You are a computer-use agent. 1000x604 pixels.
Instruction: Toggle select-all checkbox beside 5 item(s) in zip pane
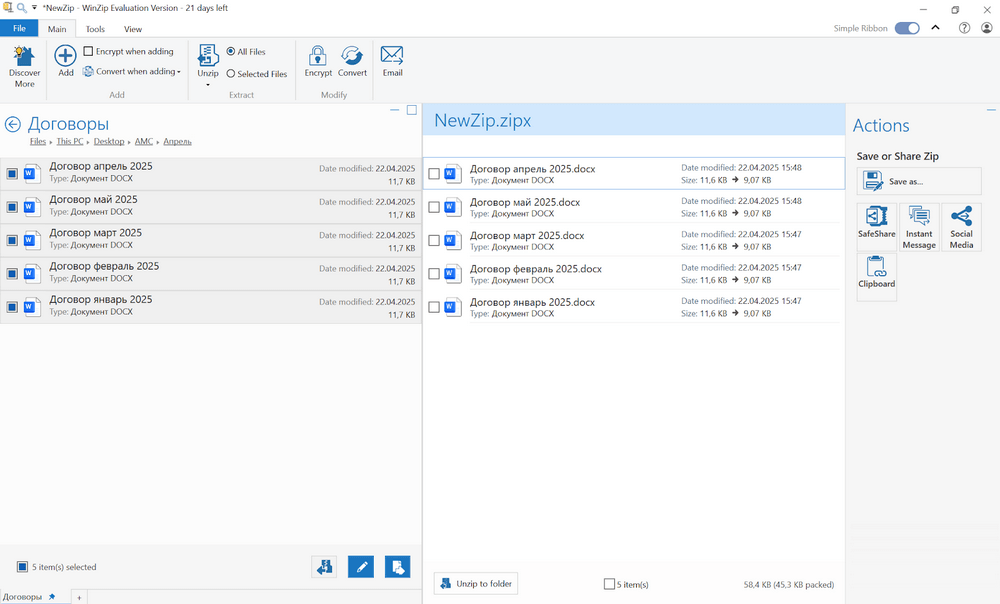[x=609, y=584]
